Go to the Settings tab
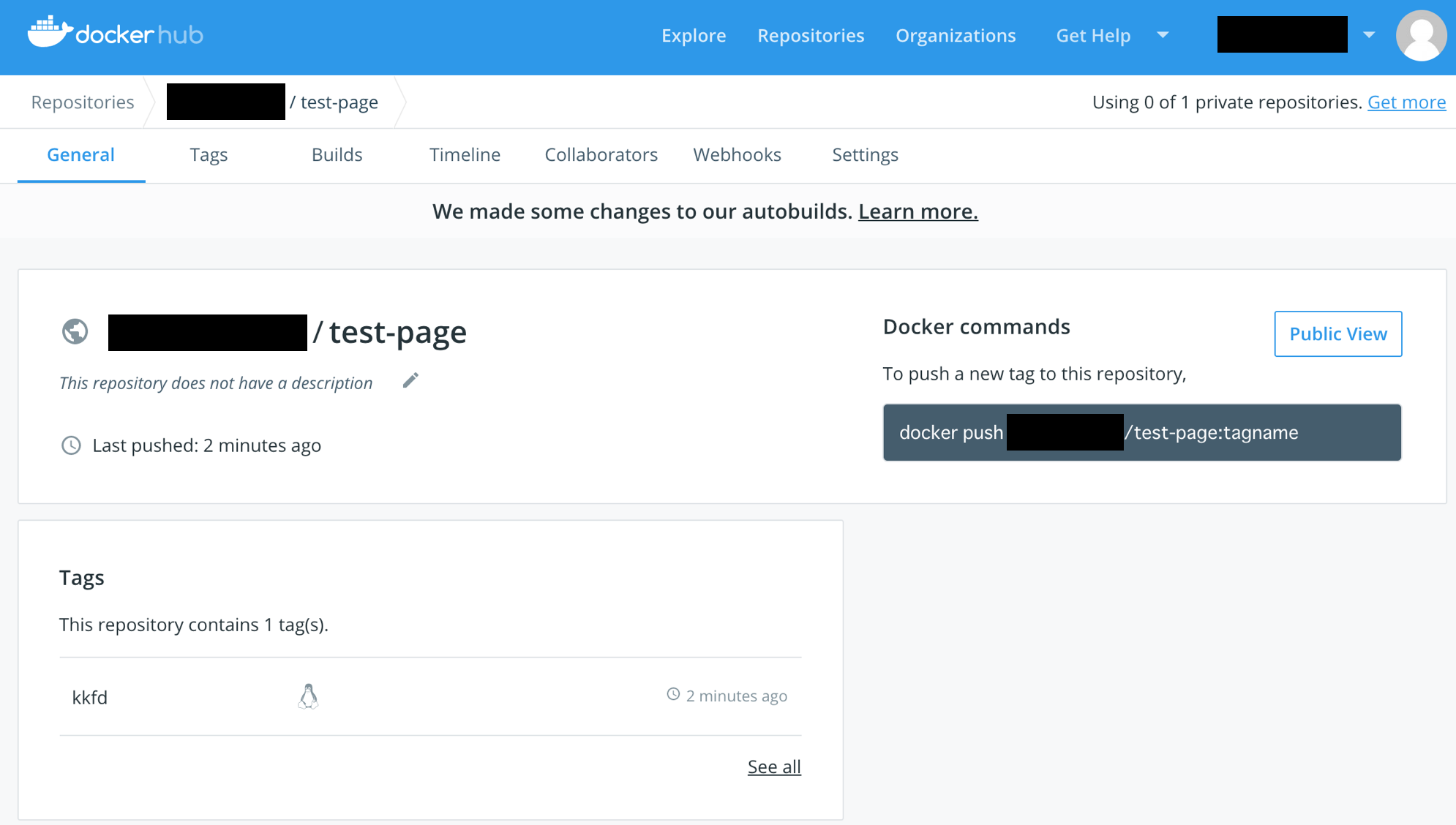Image resolution: width=1456 pixels, height=825 pixels. [x=865, y=155]
